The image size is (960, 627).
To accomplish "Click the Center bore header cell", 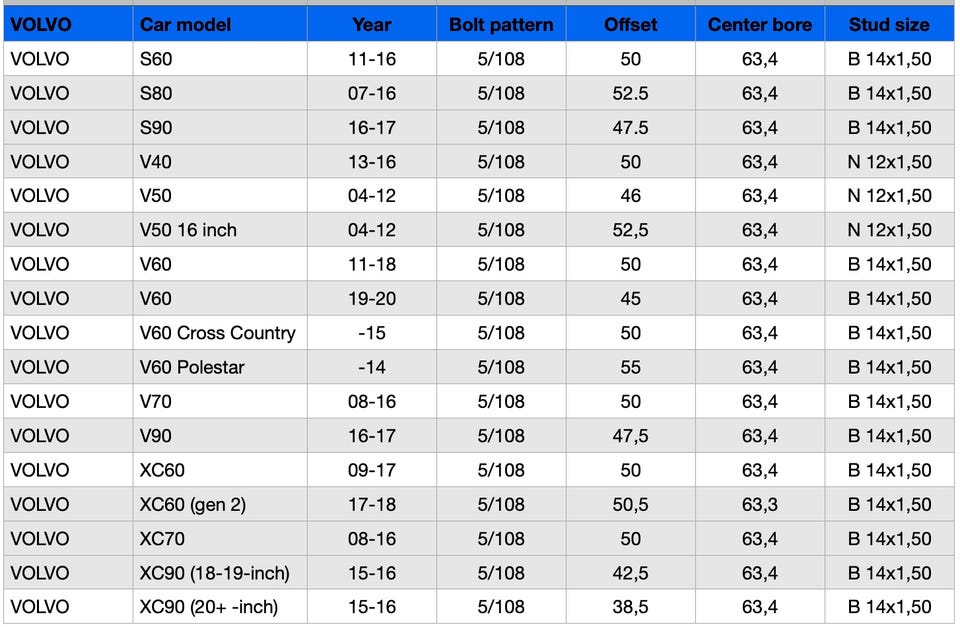I will (x=760, y=25).
